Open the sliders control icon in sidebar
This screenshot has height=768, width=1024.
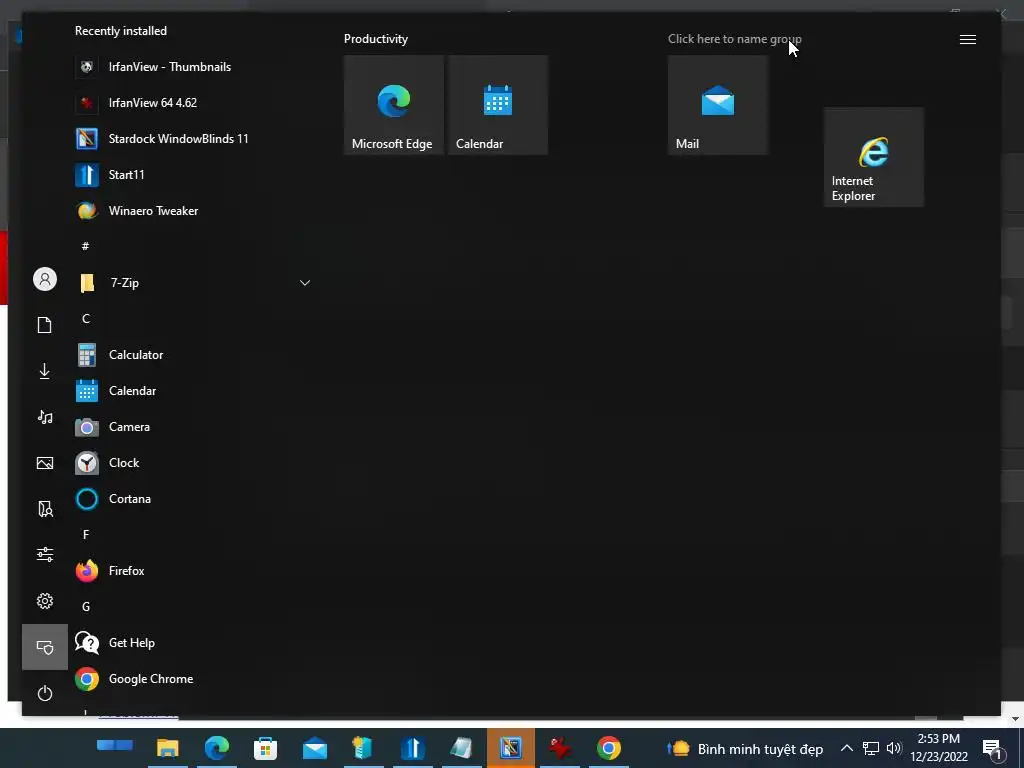coord(44,555)
